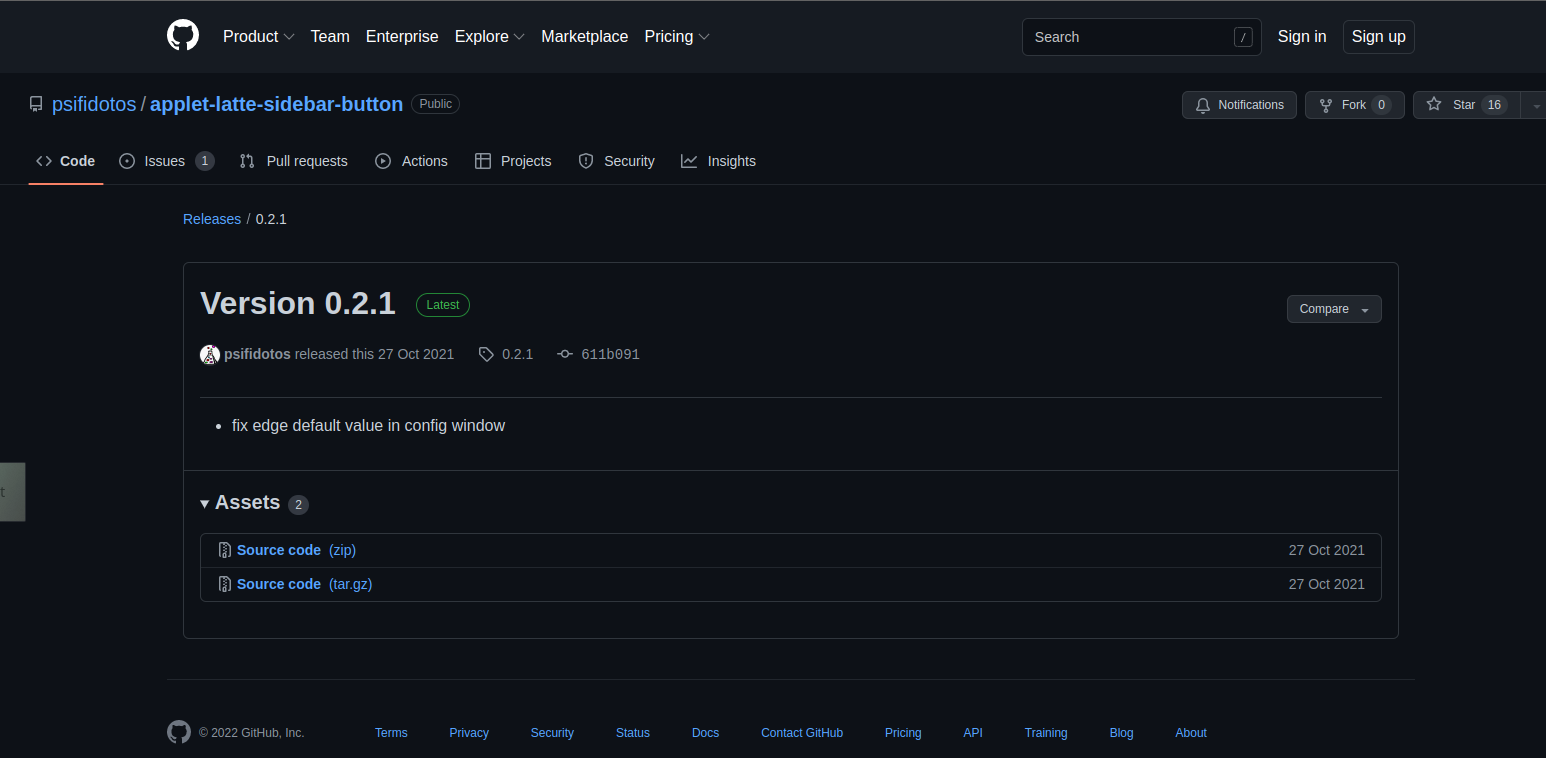Fork the repository via Fork button
This screenshot has height=758, width=1546.
pyautogui.click(x=1354, y=105)
